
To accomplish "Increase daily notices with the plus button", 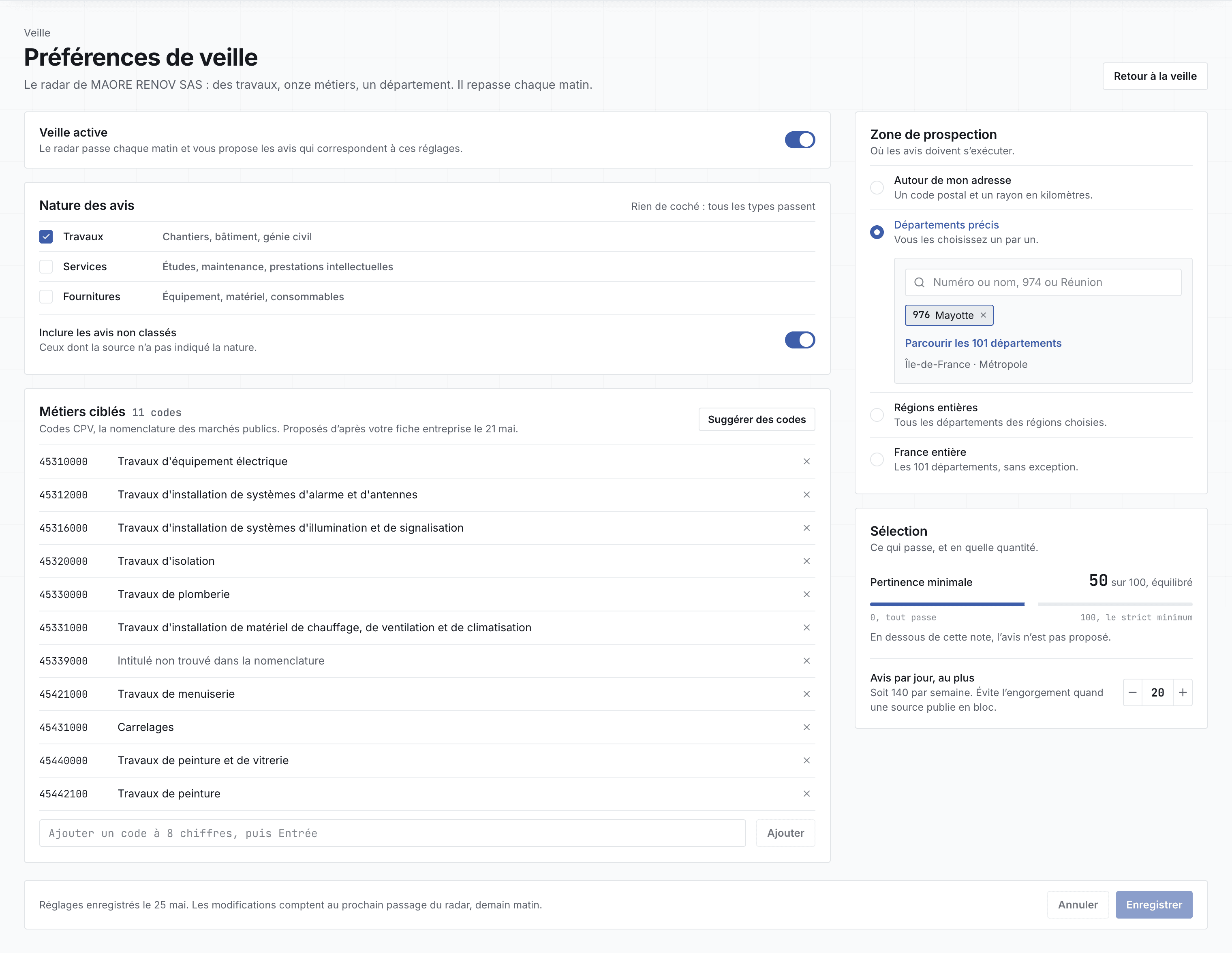I will coord(1183,692).
